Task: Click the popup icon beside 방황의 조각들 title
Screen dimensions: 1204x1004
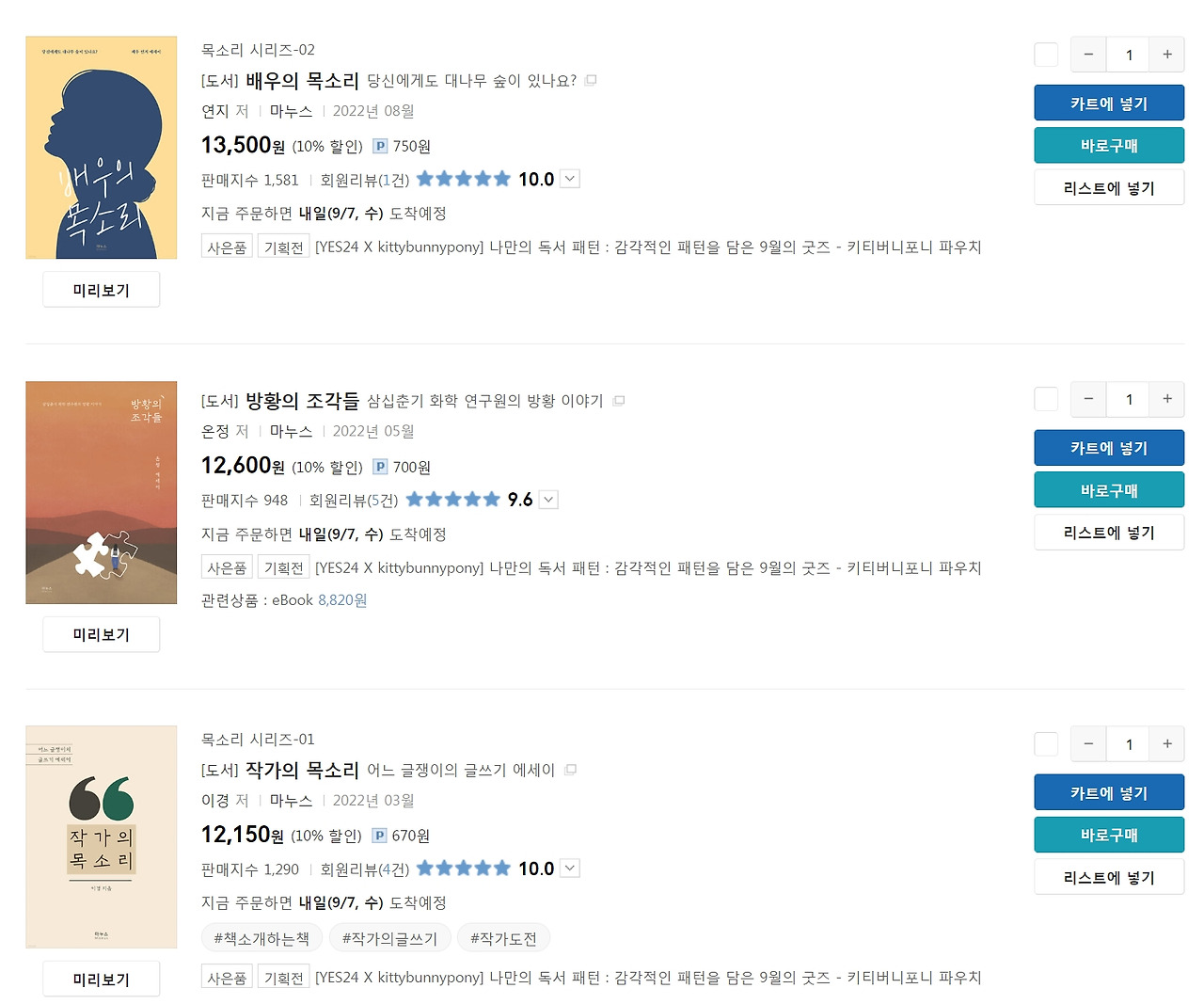Action: click(618, 400)
